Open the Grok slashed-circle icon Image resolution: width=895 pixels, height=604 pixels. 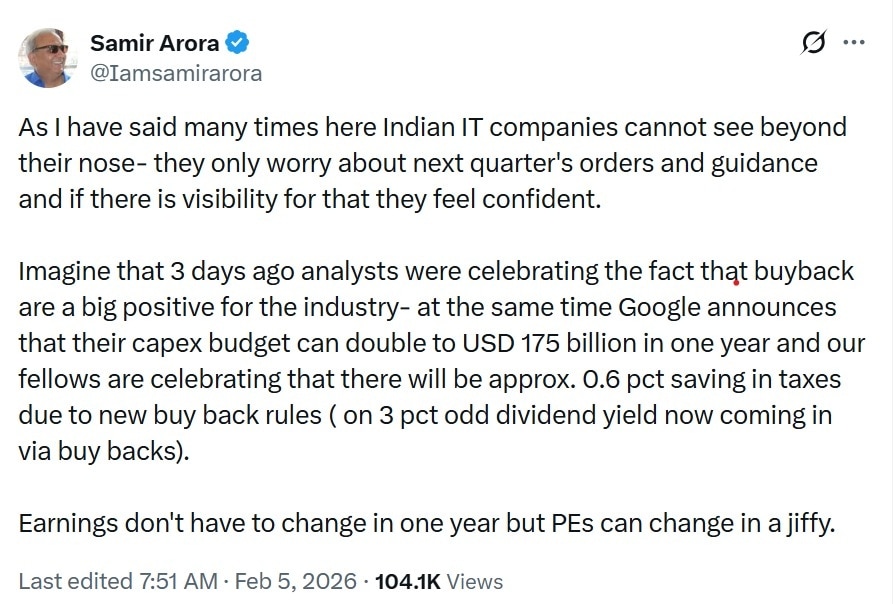[814, 43]
